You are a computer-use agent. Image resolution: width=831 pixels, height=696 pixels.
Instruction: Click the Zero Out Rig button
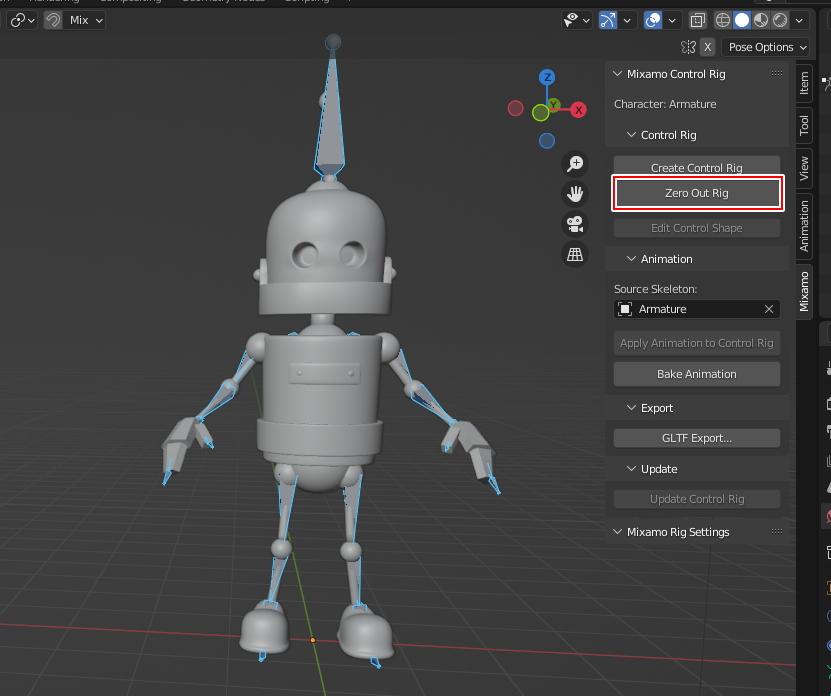click(x=697, y=193)
